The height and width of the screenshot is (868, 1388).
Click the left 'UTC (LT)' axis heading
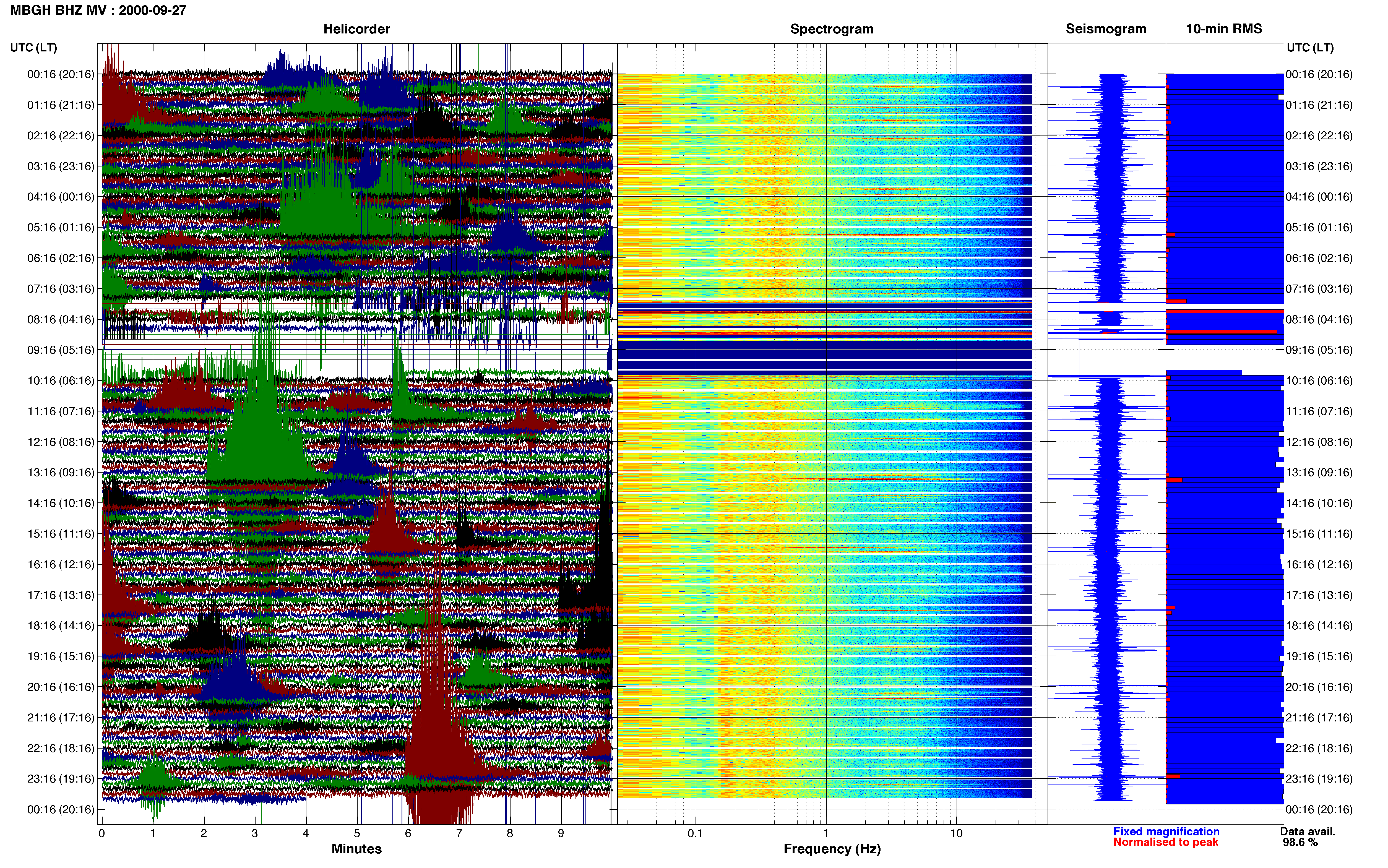[34, 48]
